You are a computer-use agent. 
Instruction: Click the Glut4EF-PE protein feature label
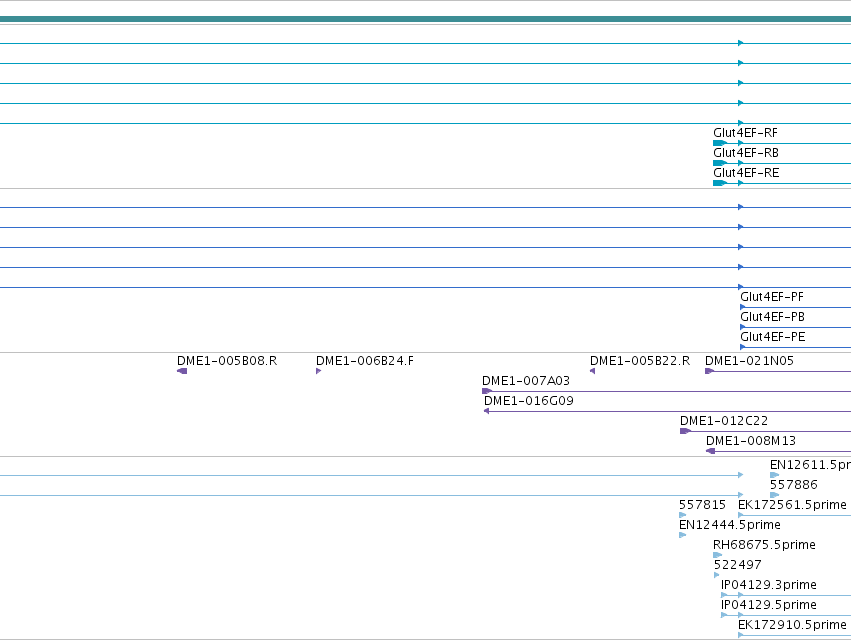coord(772,337)
